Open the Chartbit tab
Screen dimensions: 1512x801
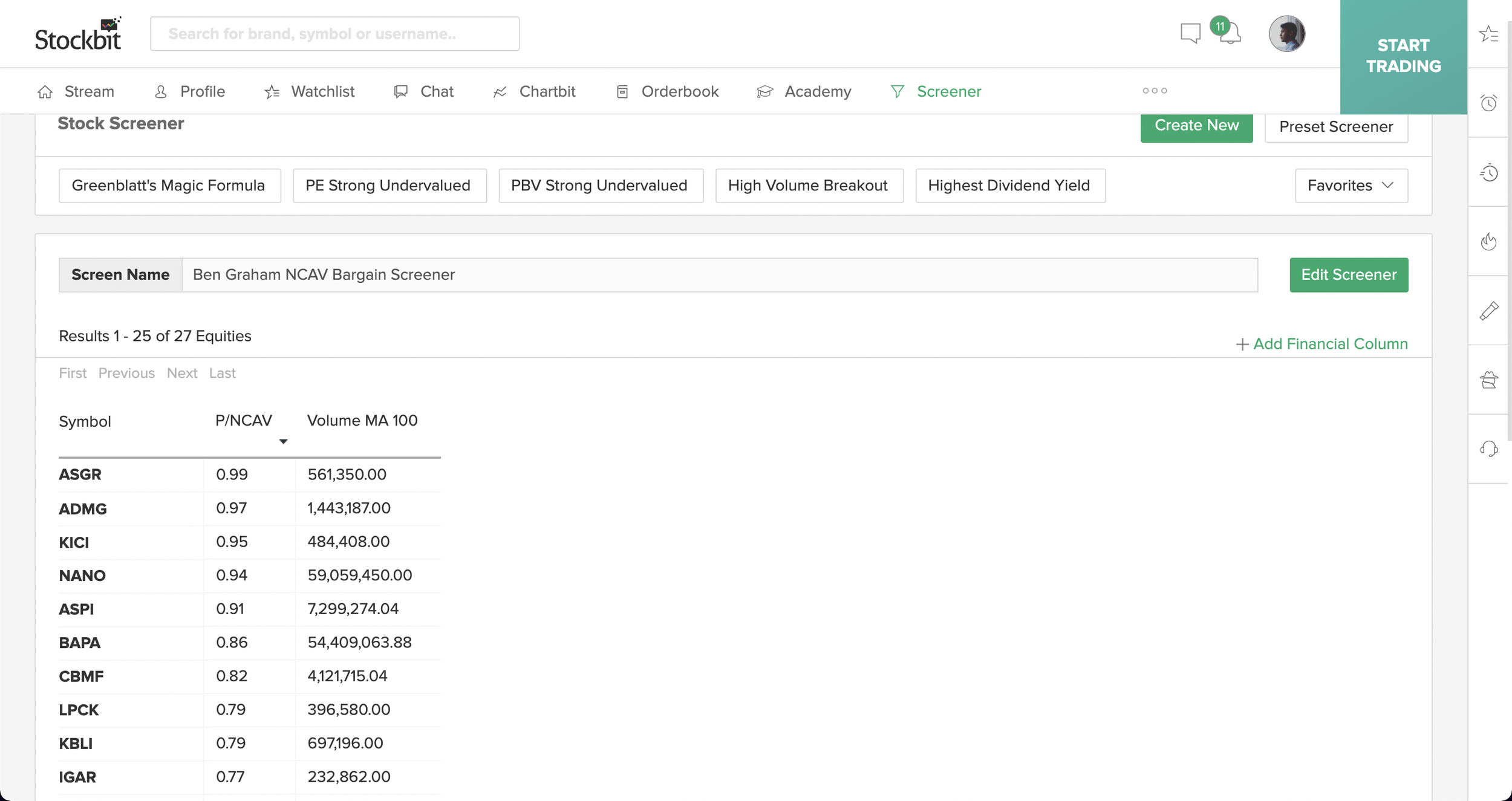[x=534, y=91]
